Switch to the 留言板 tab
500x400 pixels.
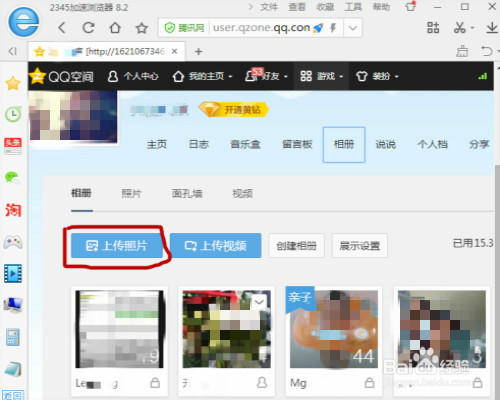coord(297,144)
